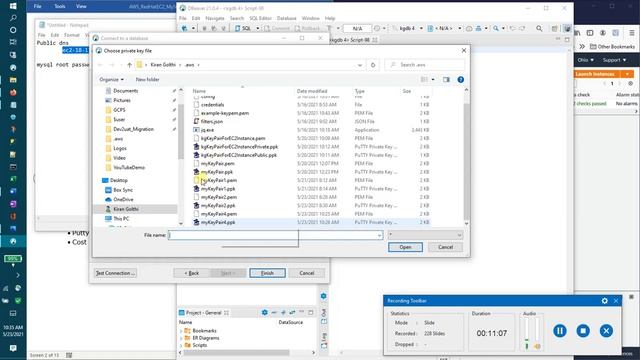Open the notification center icon
Screen dimensions: 640x360
(13, 348)
